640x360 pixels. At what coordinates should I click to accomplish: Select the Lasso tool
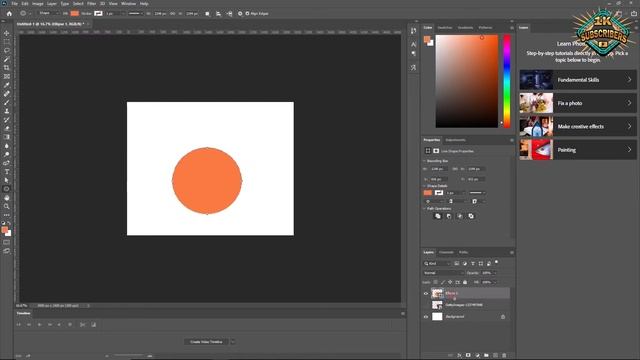pyautogui.click(x=7, y=51)
